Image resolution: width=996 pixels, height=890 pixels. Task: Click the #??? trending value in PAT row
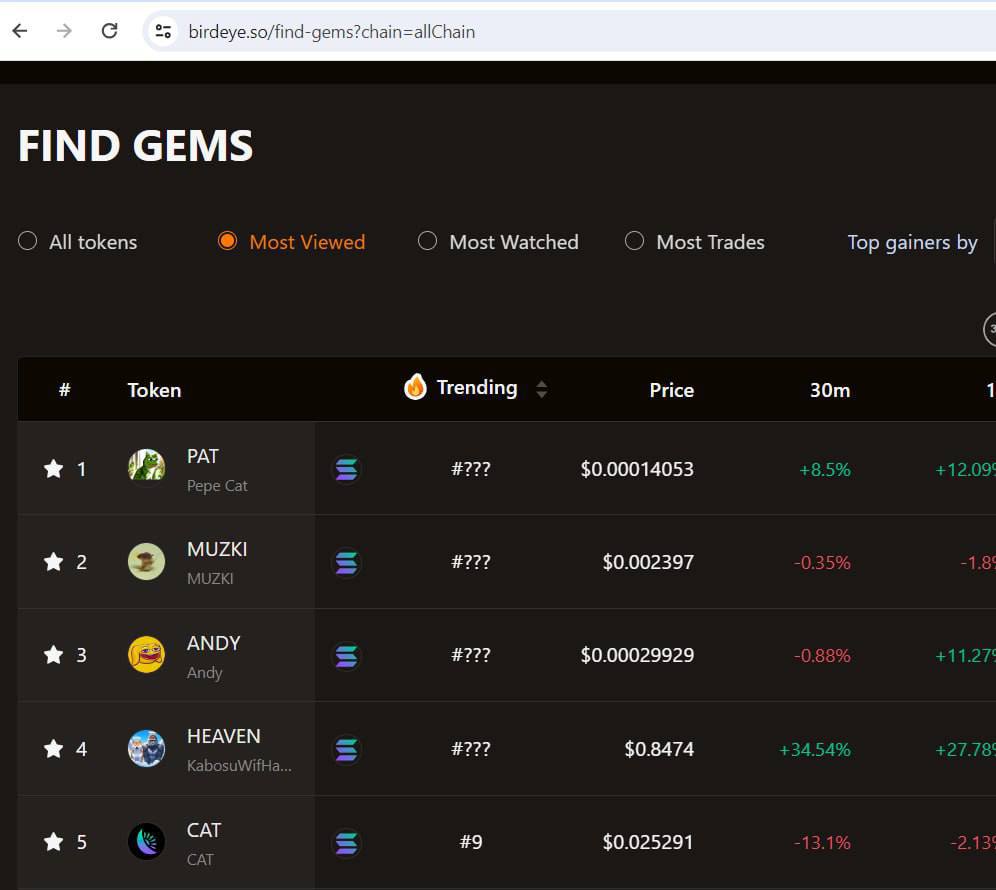pos(471,469)
